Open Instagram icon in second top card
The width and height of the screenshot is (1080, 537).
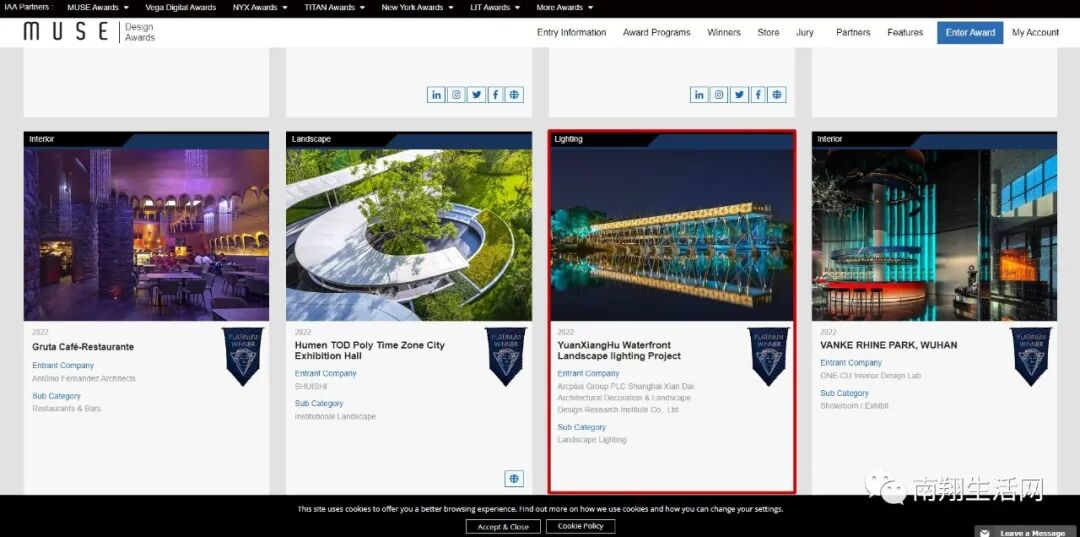456,95
